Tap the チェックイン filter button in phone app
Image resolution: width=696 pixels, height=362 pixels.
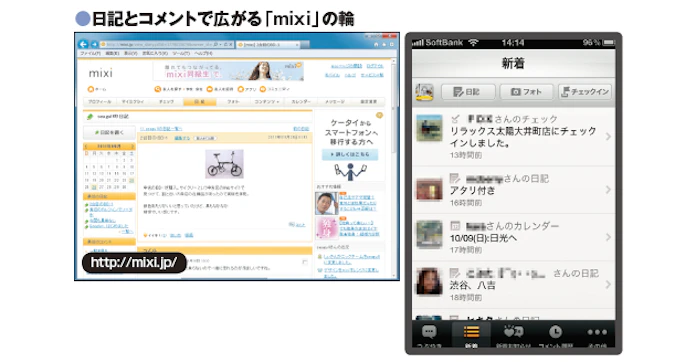pyautogui.click(x=585, y=92)
